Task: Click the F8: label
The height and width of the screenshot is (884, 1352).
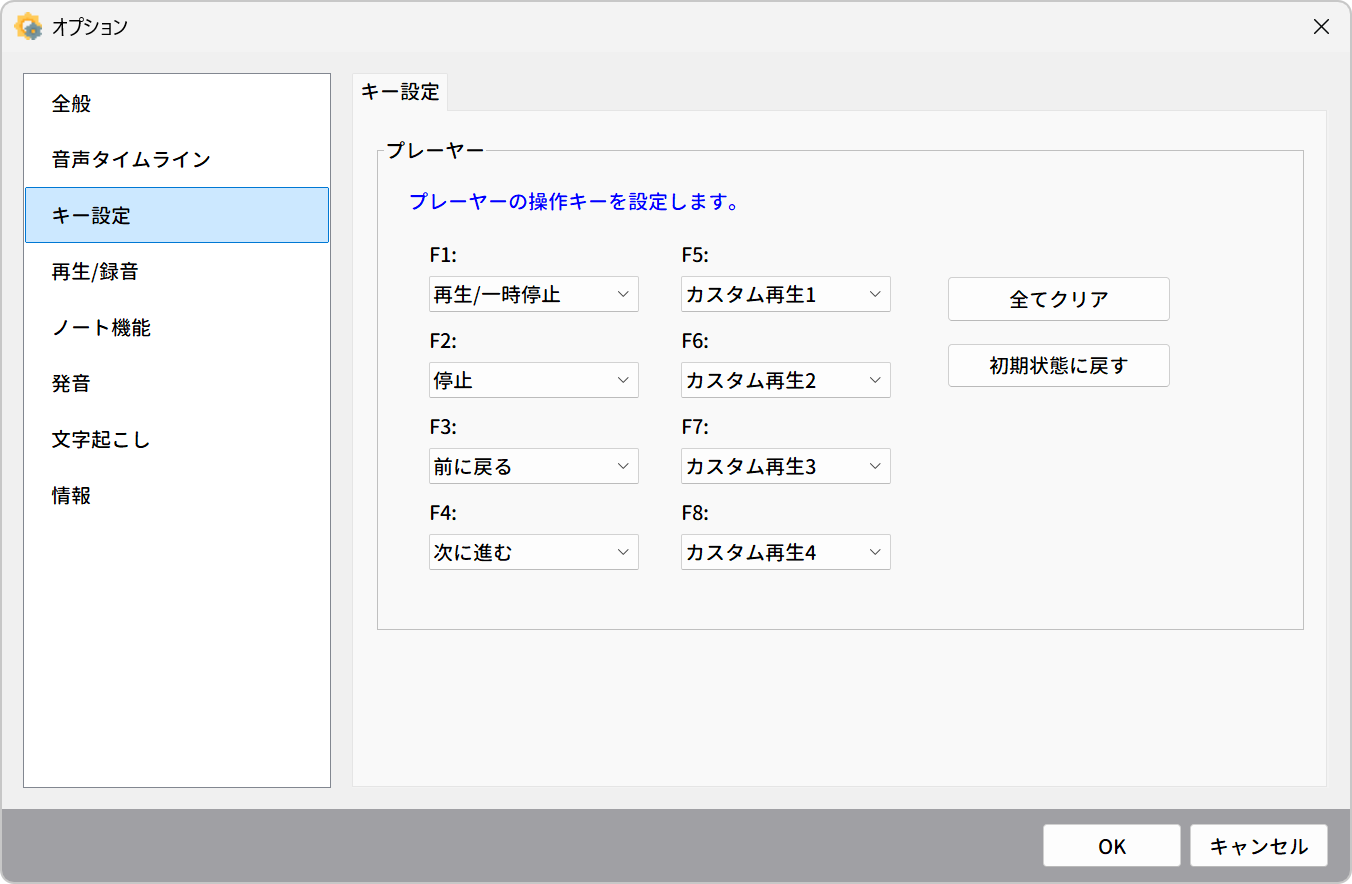Action: click(x=695, y=513)
